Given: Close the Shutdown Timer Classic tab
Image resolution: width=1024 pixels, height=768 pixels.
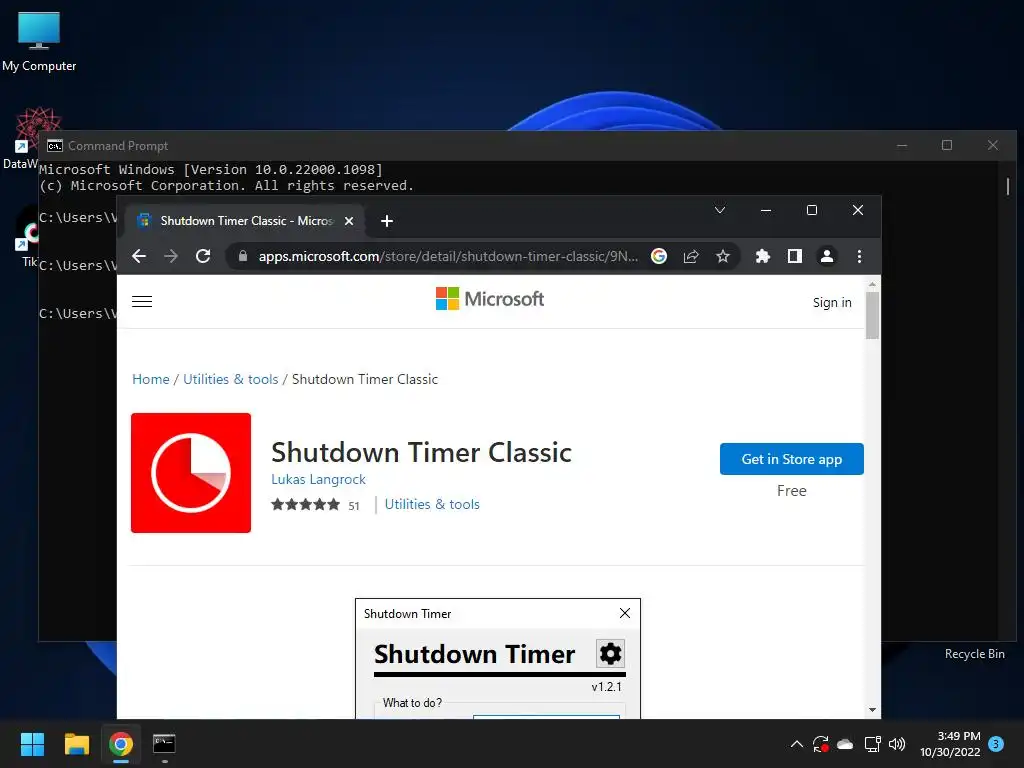Looking at the screenshot, I should click(x=349, y=221).
